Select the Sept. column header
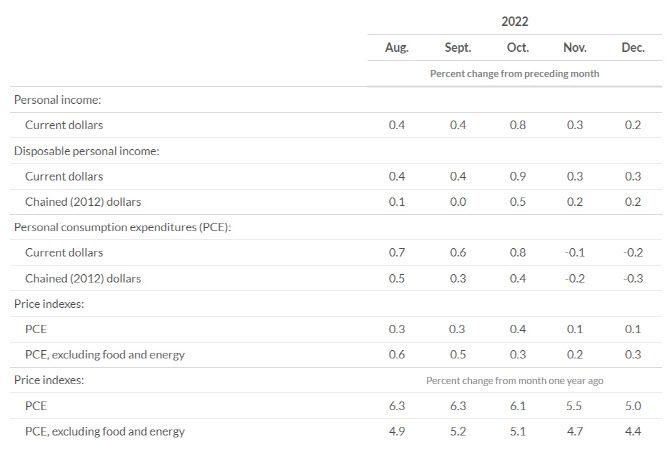Image resolution: width=670 pixels, height=452 pixels. [x=457, y=48]
